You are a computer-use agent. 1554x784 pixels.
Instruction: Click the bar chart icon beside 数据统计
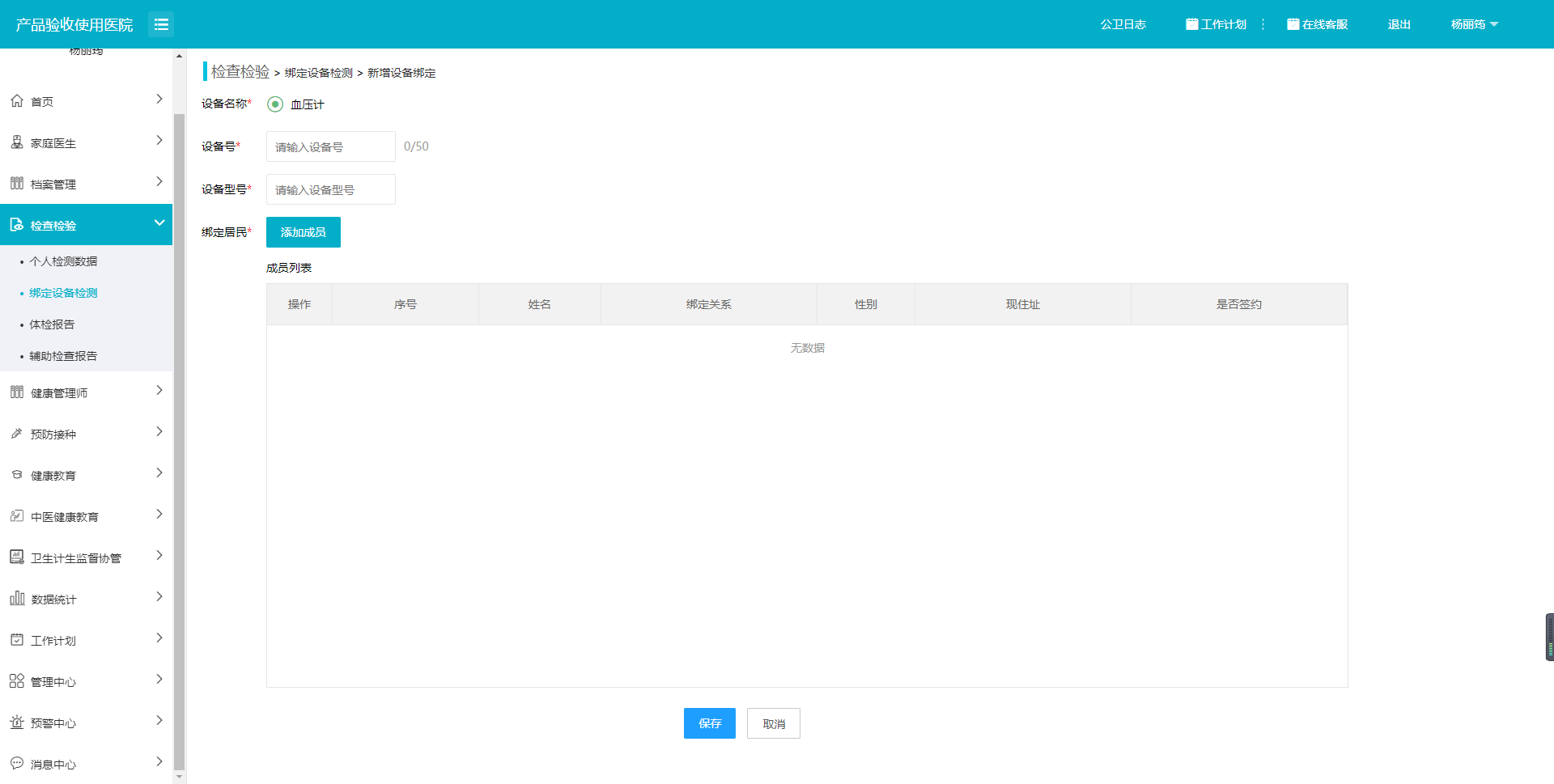point(17,599)
